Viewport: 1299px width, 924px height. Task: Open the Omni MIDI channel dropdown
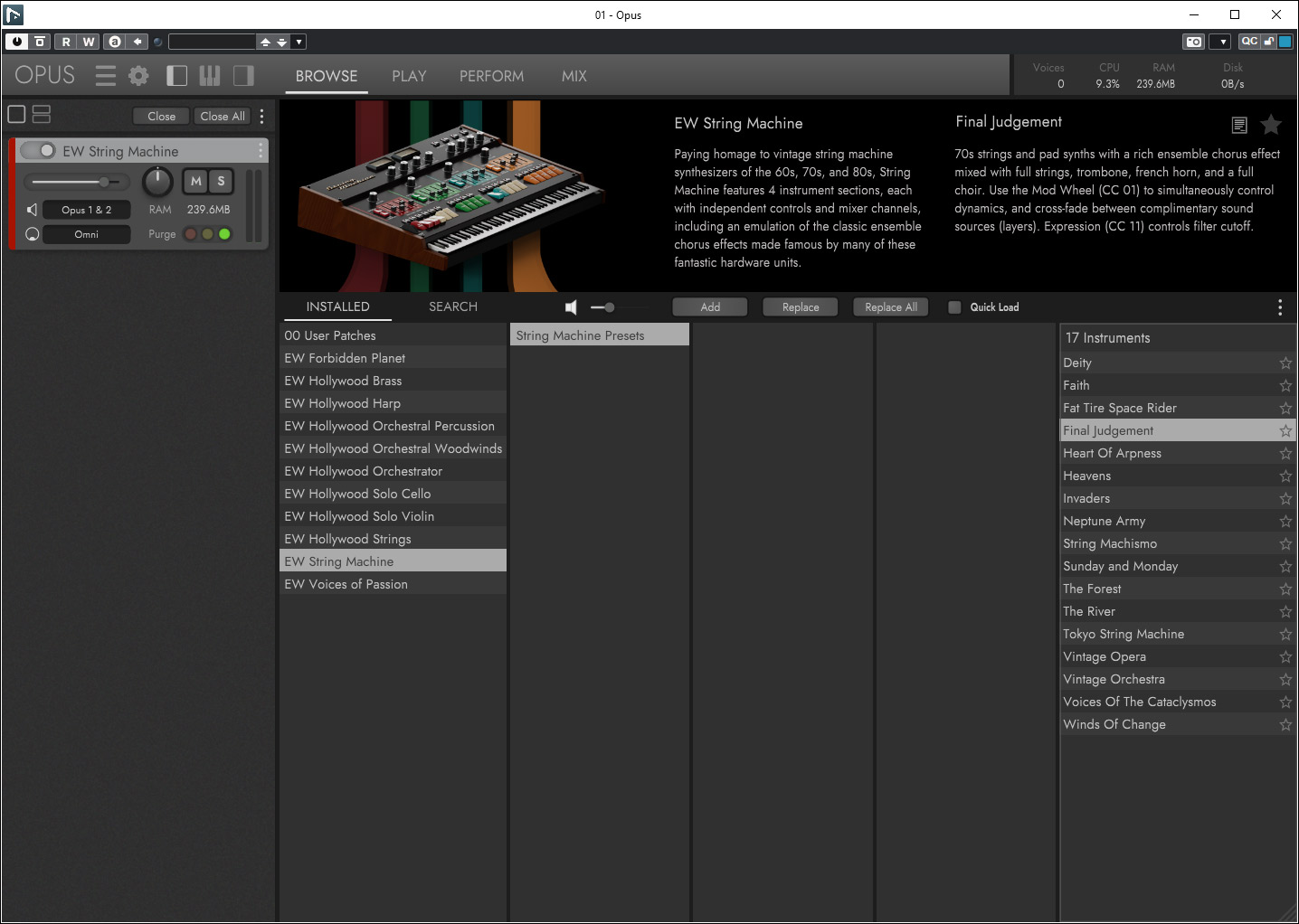coord(87,234)
